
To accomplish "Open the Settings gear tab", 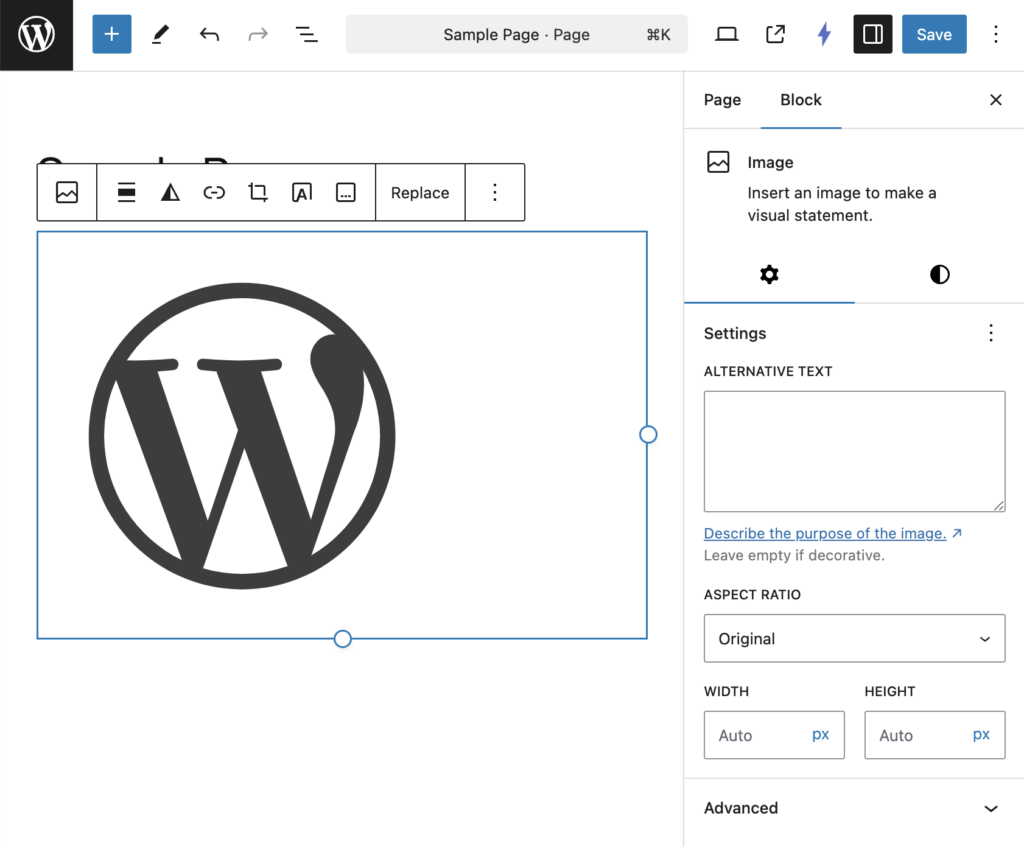I will click(x=769, y=274).
